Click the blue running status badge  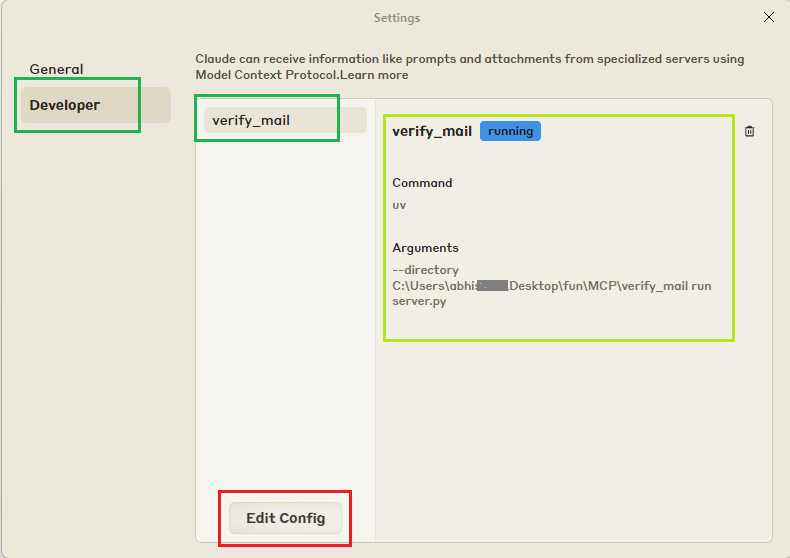coord(510,131)
